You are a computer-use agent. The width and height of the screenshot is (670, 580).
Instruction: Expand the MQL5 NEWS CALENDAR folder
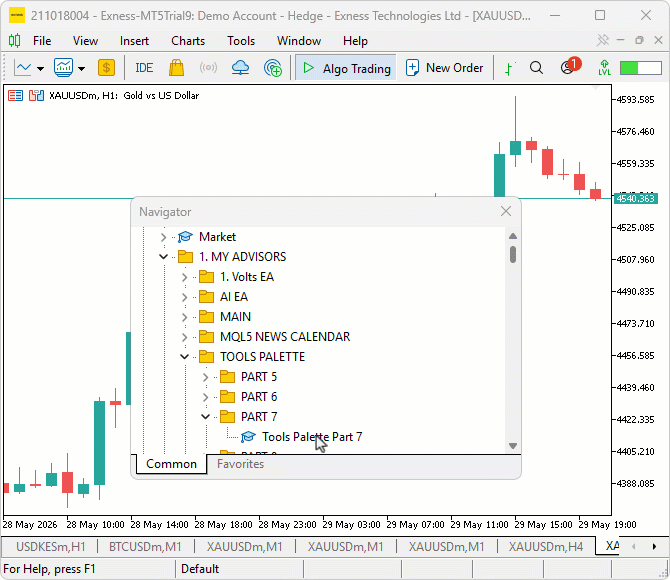[x=184, y=337]
